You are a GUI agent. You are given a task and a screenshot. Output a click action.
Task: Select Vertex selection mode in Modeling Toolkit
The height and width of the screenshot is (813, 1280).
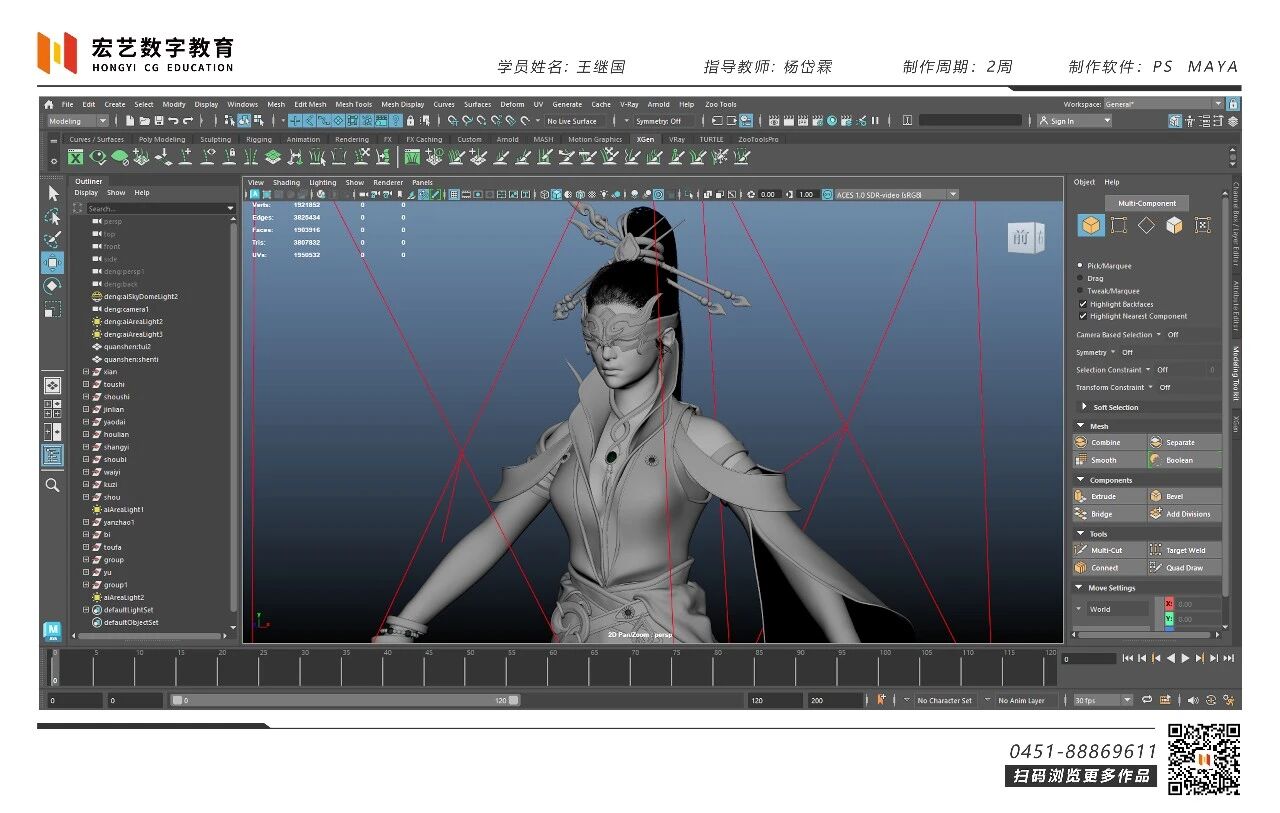tap(1118, 225)
